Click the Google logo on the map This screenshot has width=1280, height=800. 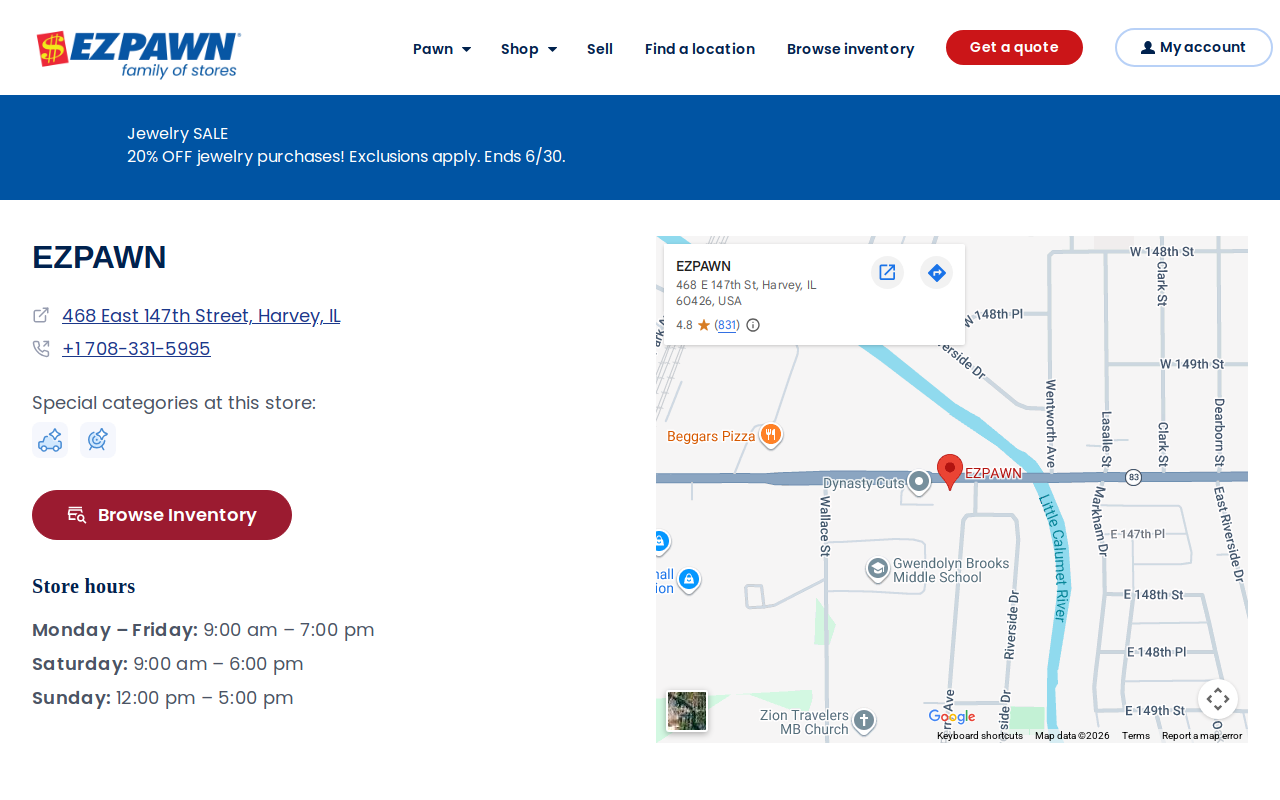click(951, 716)
